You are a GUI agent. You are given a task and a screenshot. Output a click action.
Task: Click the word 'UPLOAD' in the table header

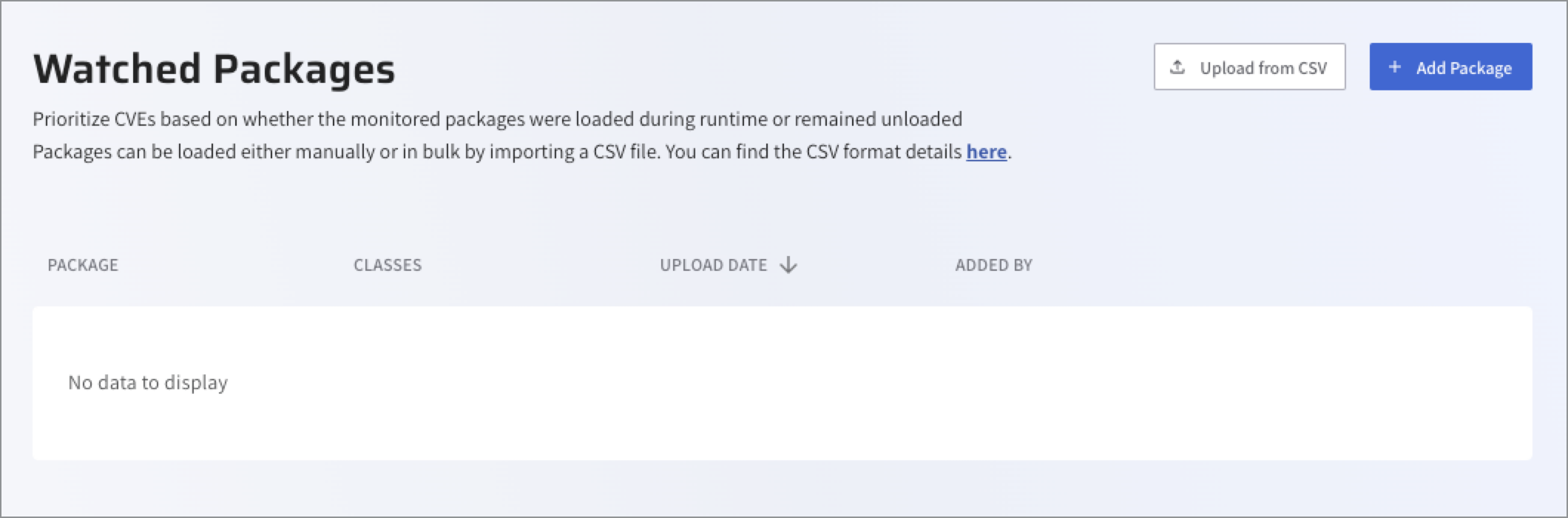(692, 265)
